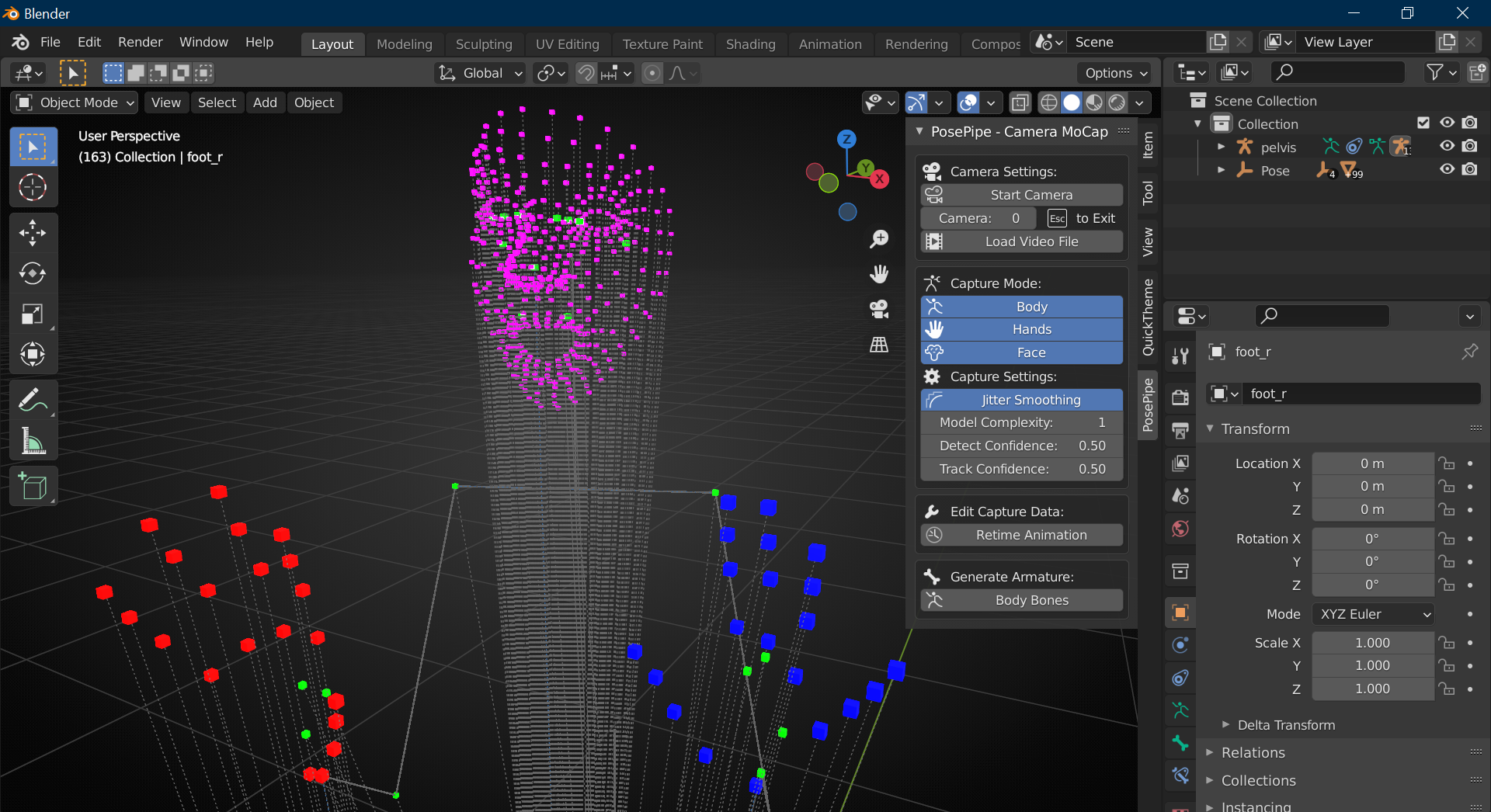This screenshot has height=812, width=1491.
Task: Toggle Hands capture mode
Action: pyautogui.click(x=1021, y=329)
